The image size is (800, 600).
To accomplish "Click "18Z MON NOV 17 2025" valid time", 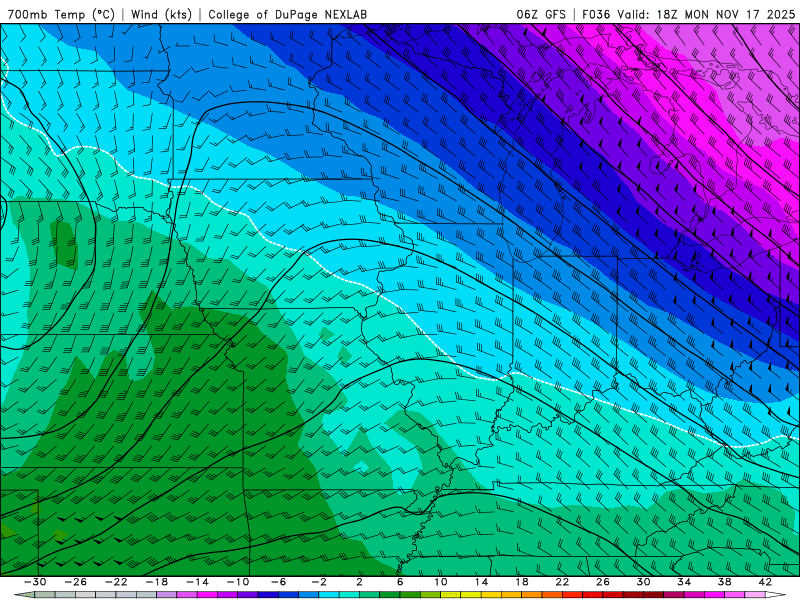I will pyautogui.click(x=726, y=14).
